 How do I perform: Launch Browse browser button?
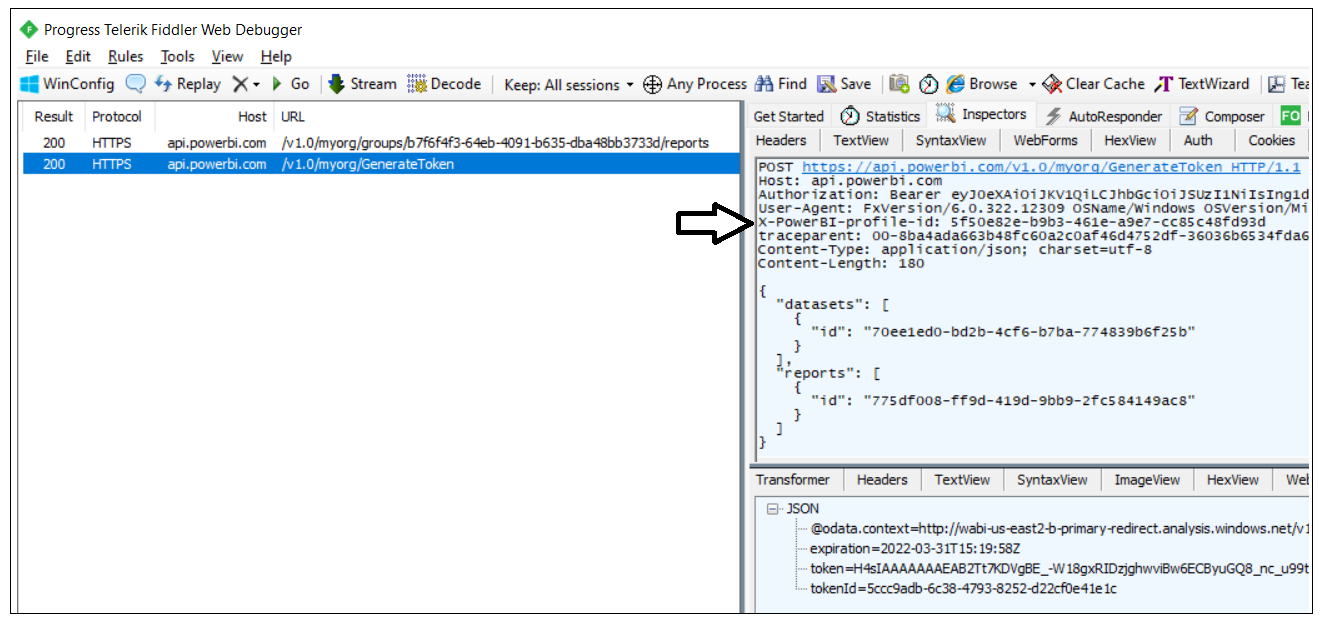(982, 84)
